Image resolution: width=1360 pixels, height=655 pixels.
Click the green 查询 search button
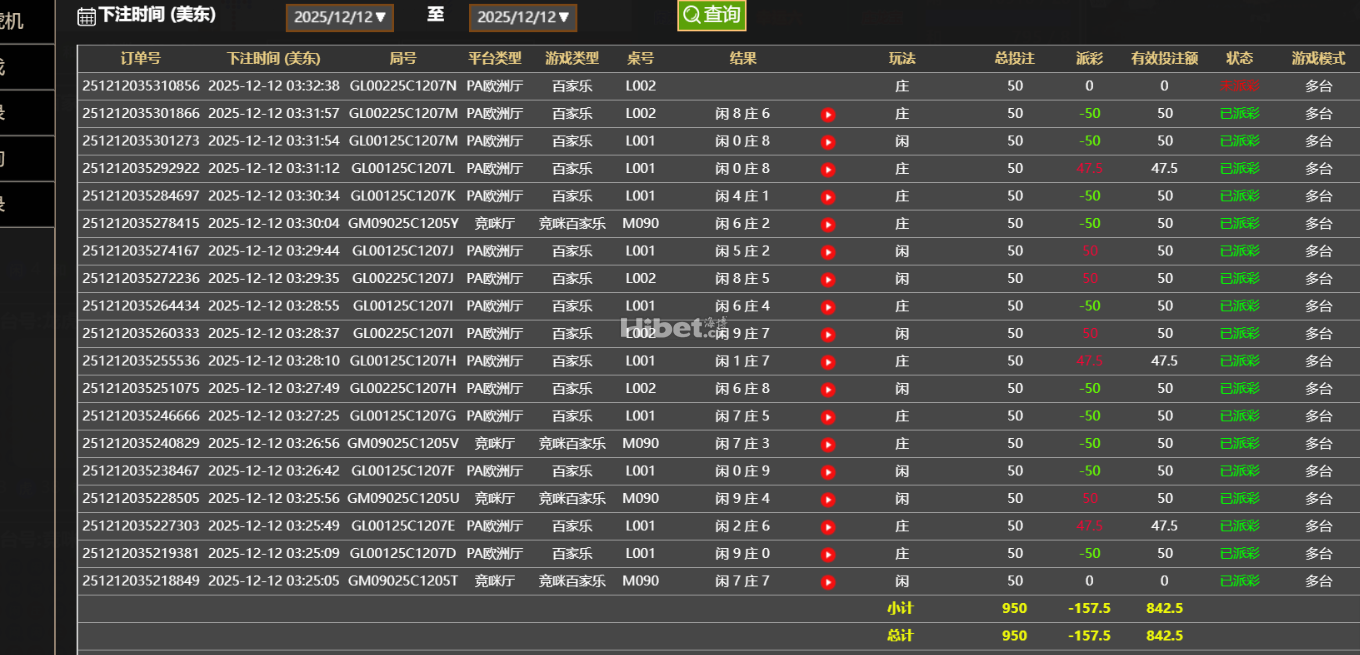pyautogui.click(x=711, y=15)
